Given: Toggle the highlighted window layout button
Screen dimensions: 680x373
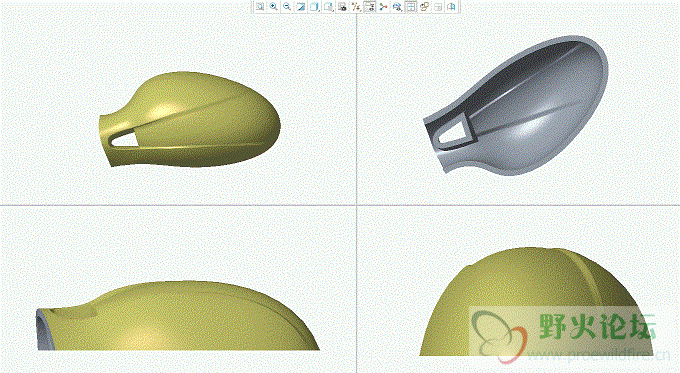Looking at the screenshot, I should (x=410, y=7).
